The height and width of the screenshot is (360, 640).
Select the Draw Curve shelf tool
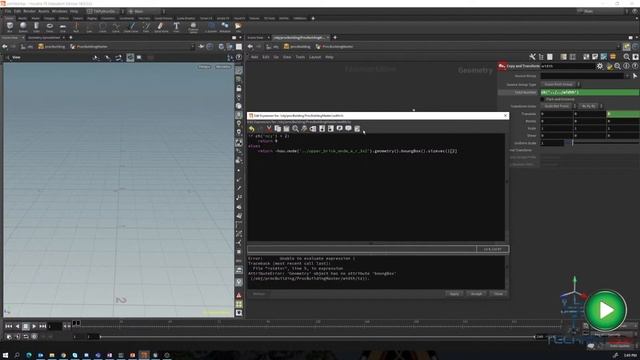click(x=131, y=27)
